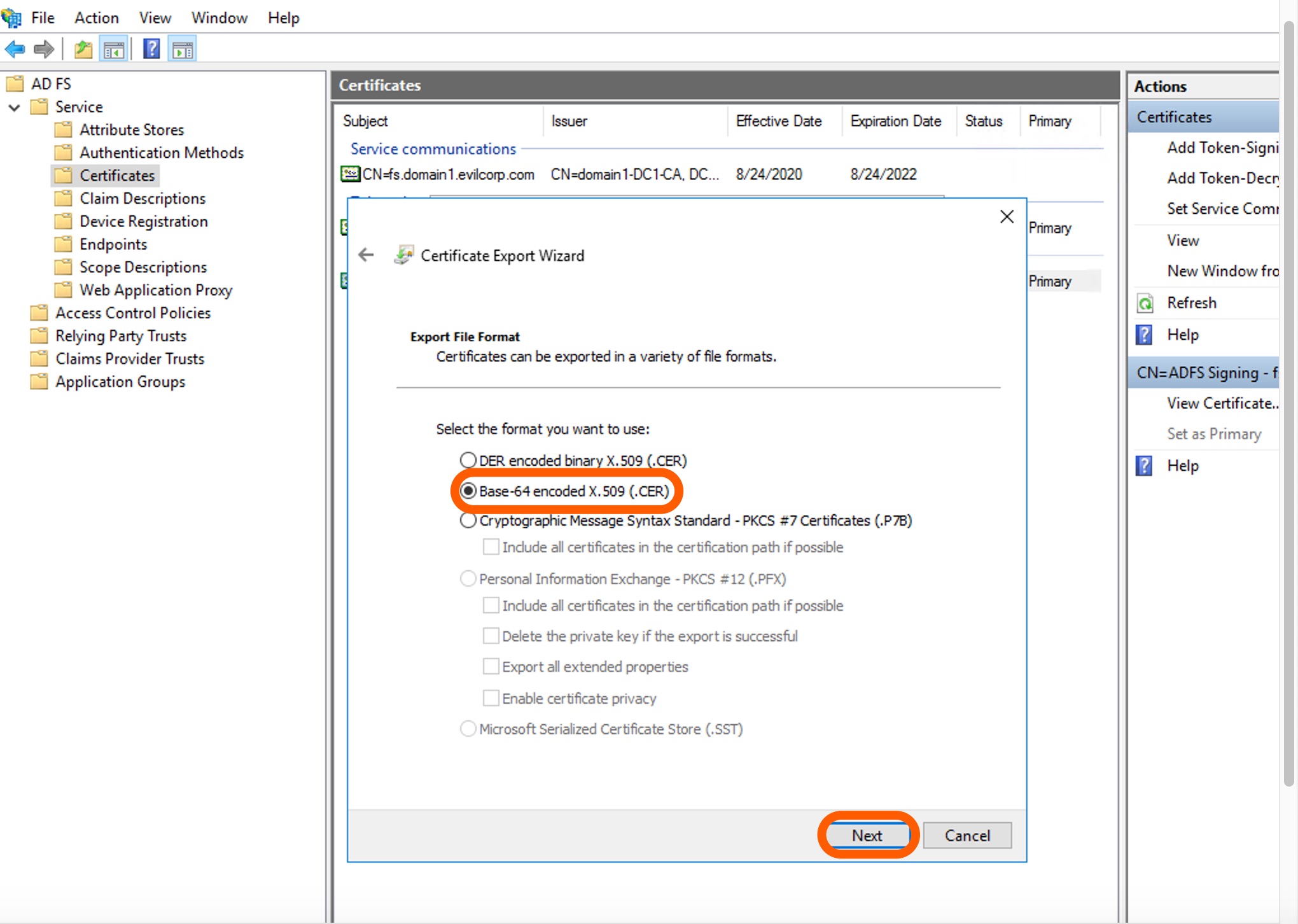Select Base-64 encoded X.509 option
The width and height of the screenshot is (1298, 924).
(468, 491)
